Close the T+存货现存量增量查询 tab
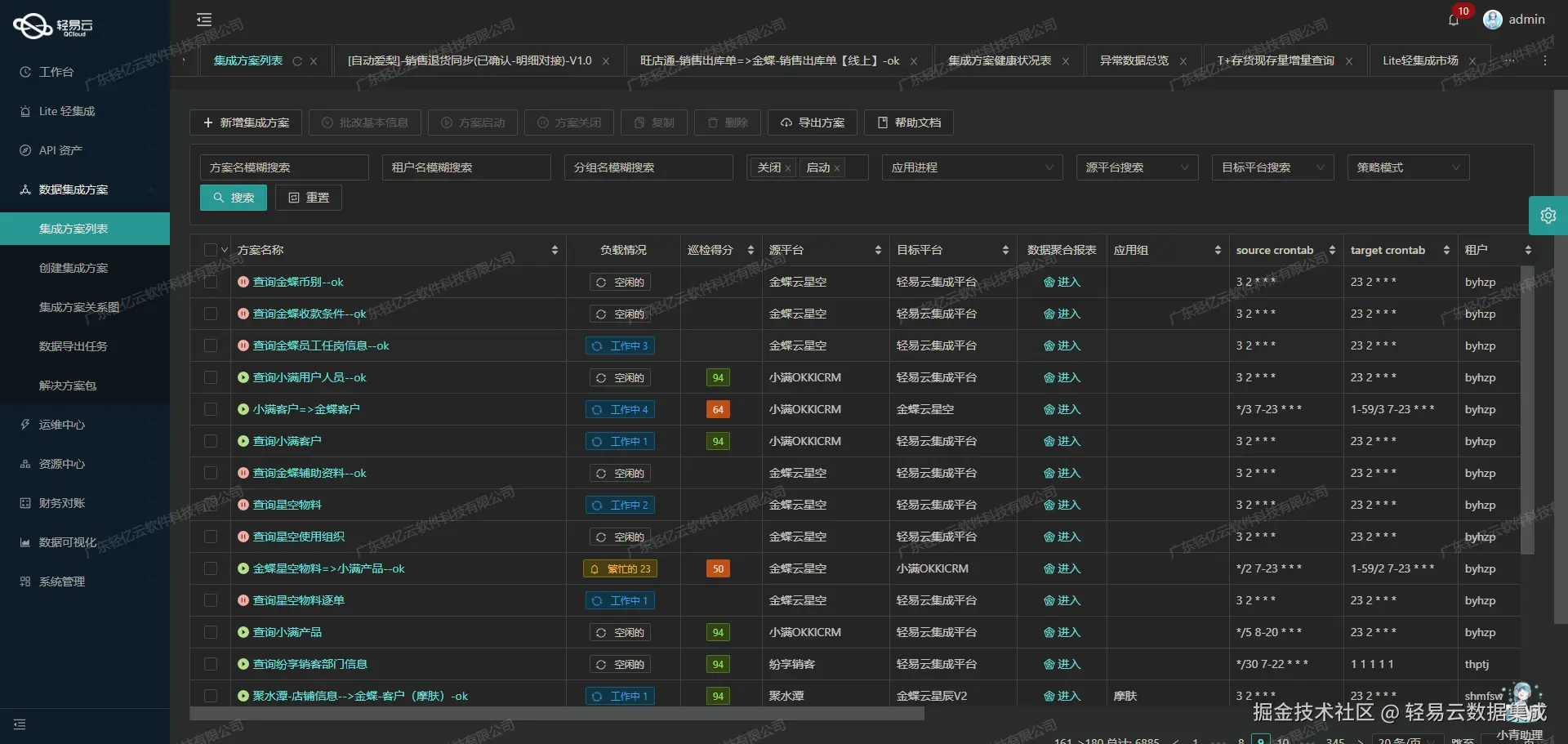Viewport: 1568px width, 744px height. click(x=1349, y=61)
